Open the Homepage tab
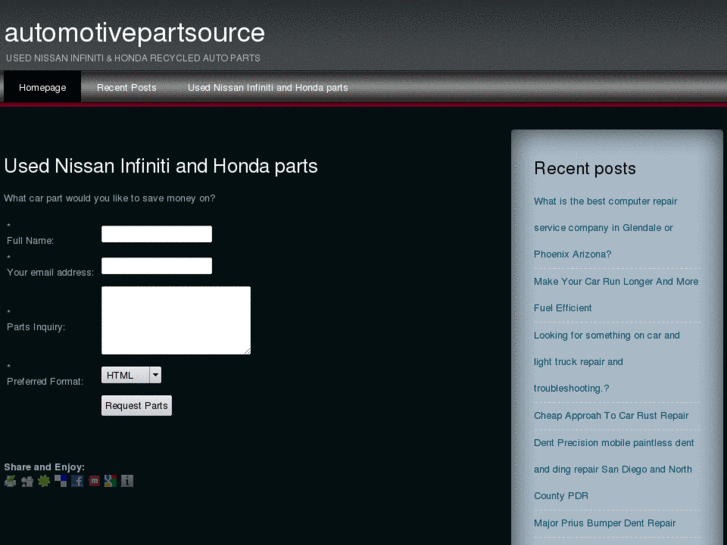This screenshot has height=545, width=727. pyautogui.click(x=42, y=87)
